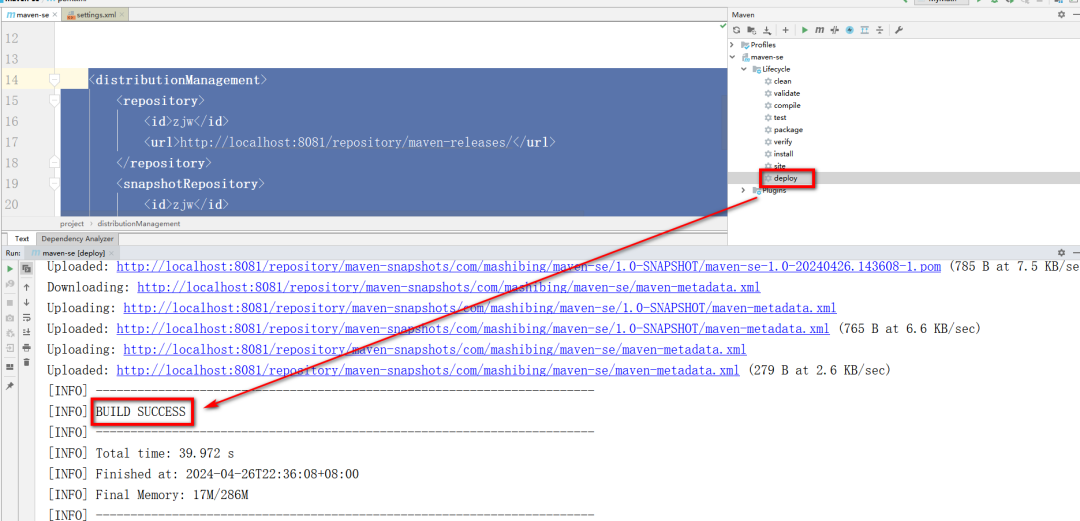Select test lifecycle goal
The height and width of the screenshot is (521, 1080).
click(780, 118)
